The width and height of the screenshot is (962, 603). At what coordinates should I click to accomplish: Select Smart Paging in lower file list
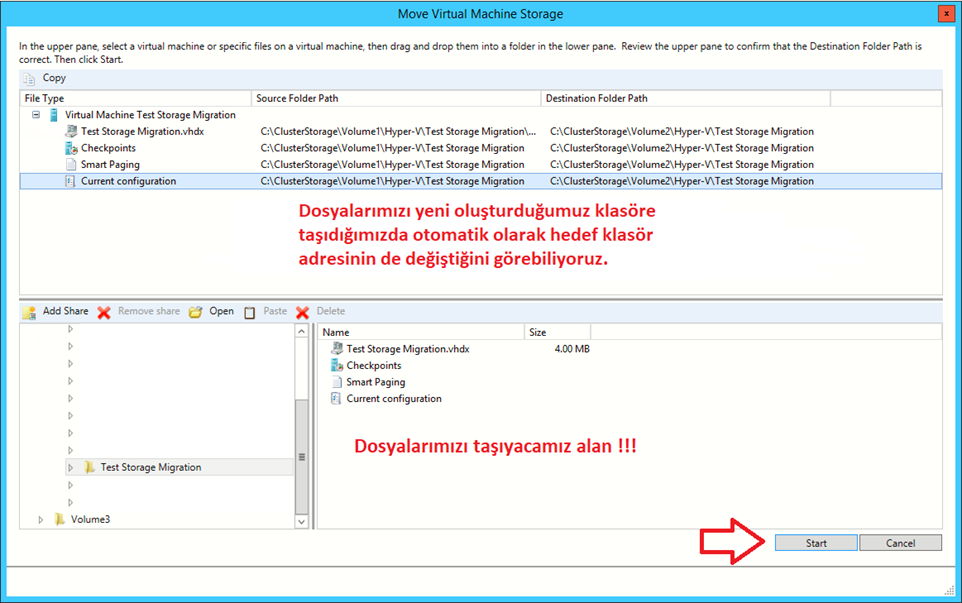(x=375, y=382)
